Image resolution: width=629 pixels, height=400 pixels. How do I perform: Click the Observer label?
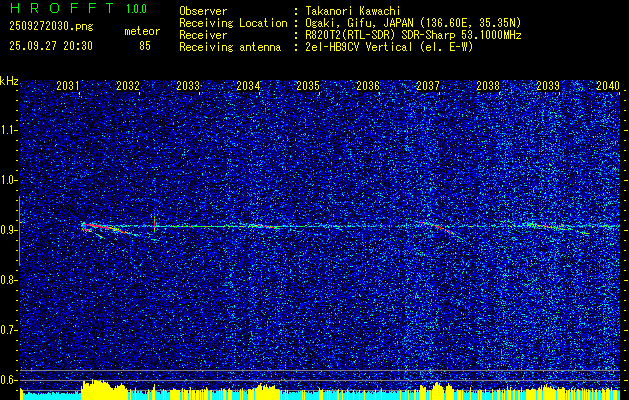pos(203,11)
